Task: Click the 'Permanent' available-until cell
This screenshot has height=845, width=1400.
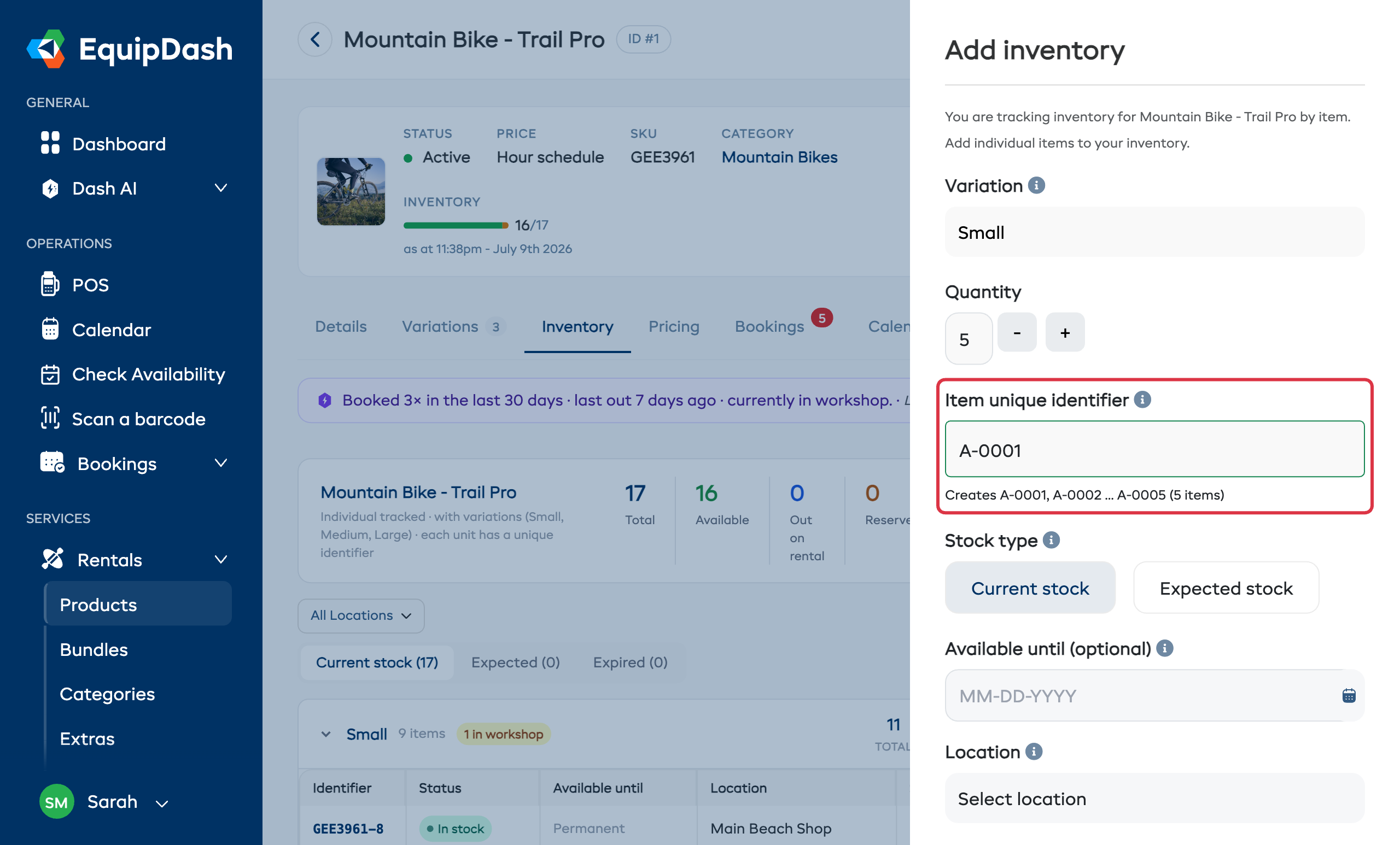Action: [588, 829]
